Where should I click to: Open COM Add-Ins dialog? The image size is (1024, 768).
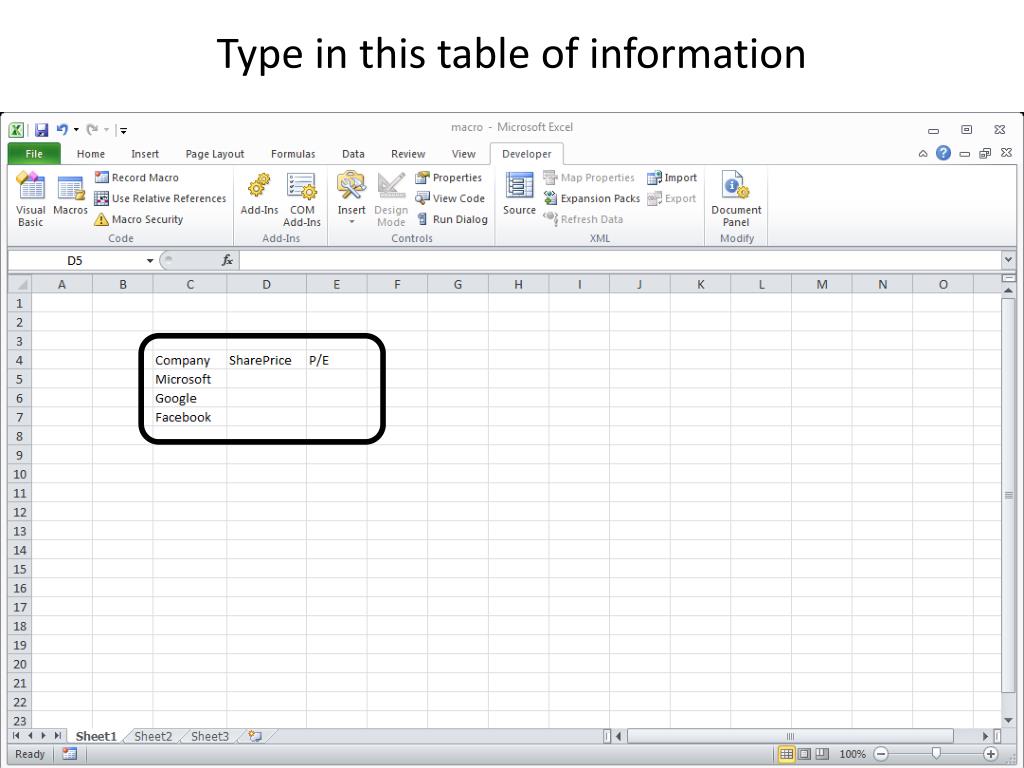coord(302,199)
